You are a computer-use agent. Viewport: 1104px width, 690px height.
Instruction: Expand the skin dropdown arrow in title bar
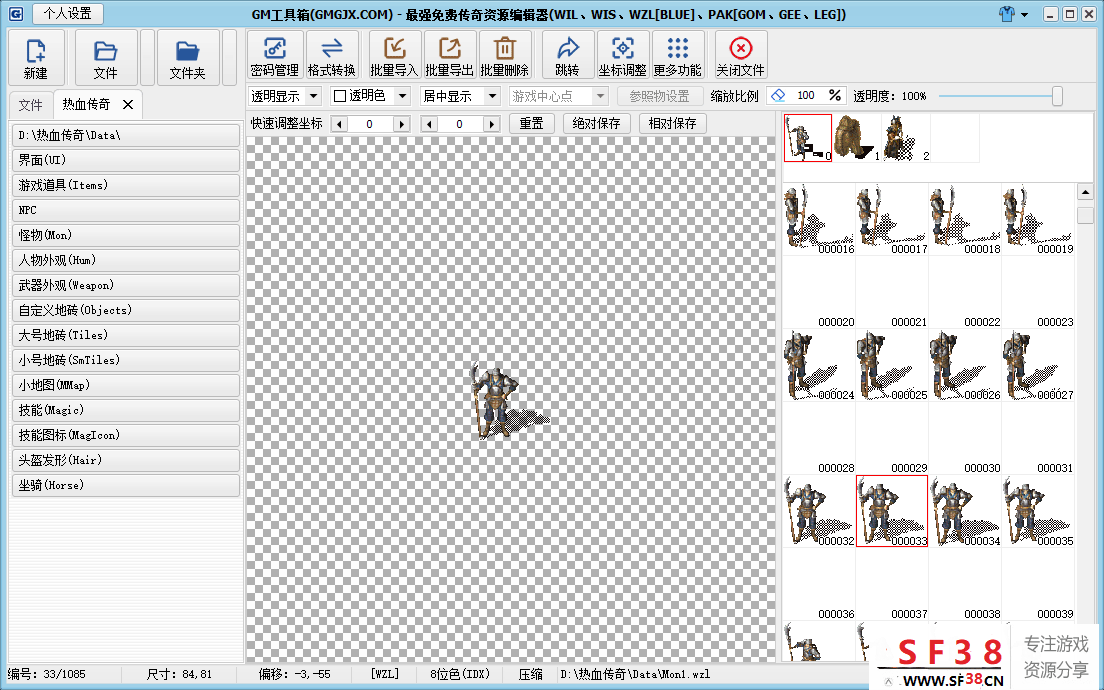1024,15
